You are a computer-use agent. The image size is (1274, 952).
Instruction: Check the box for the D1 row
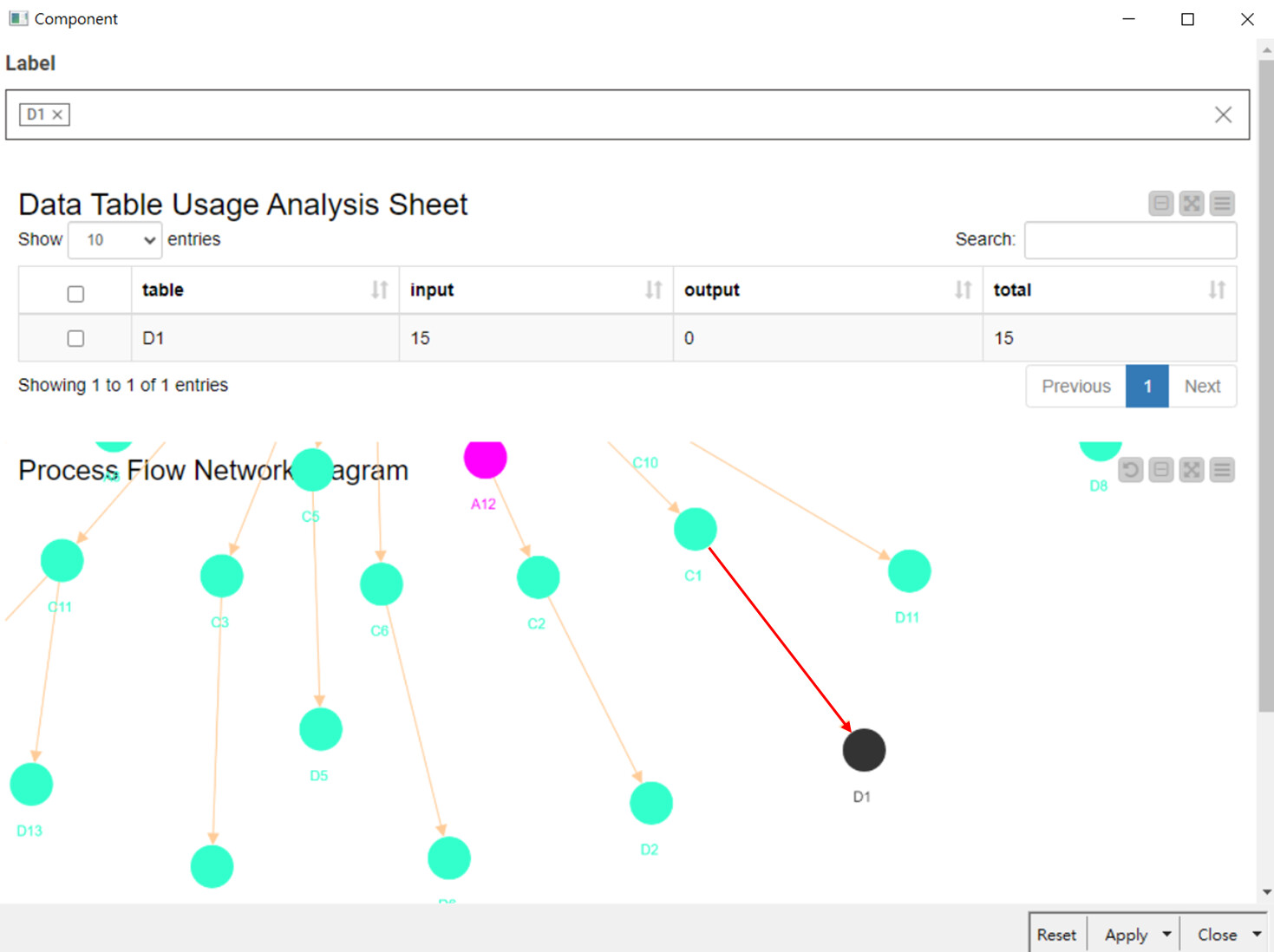click(75, 338)
